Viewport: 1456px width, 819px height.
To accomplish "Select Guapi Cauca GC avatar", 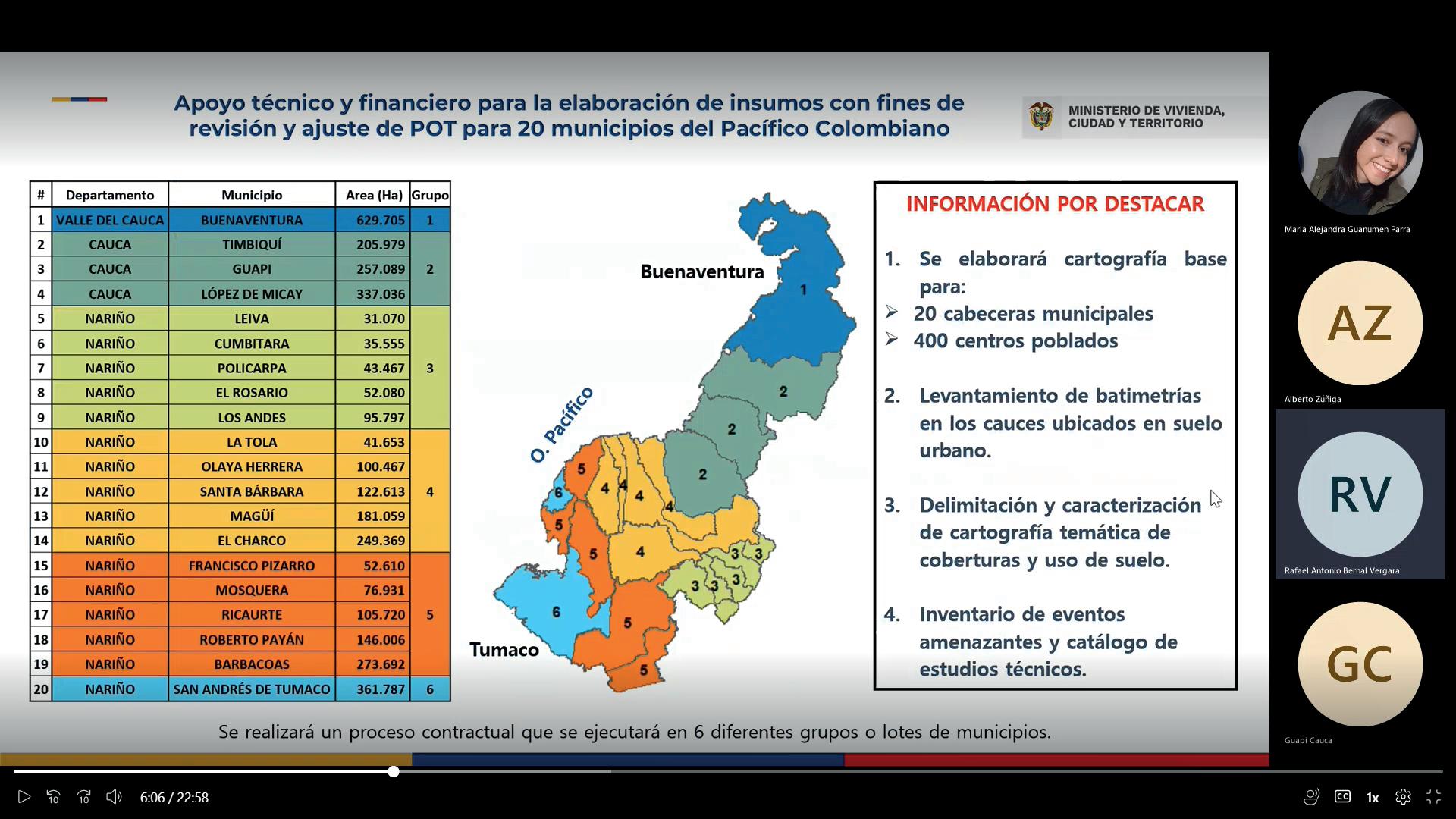I will point(1360,664).
